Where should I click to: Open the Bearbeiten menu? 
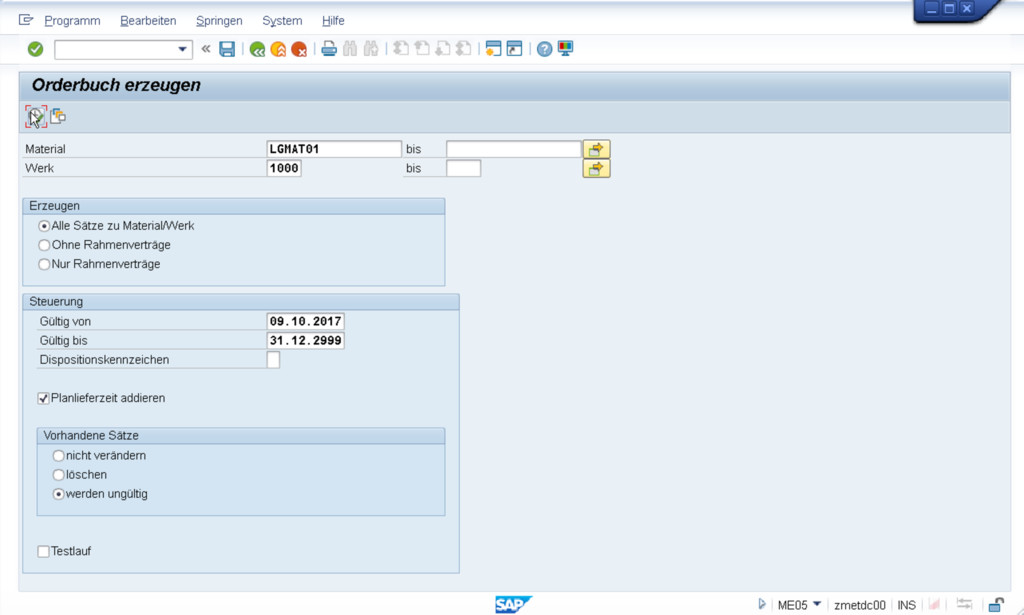(x=148, y=21)
